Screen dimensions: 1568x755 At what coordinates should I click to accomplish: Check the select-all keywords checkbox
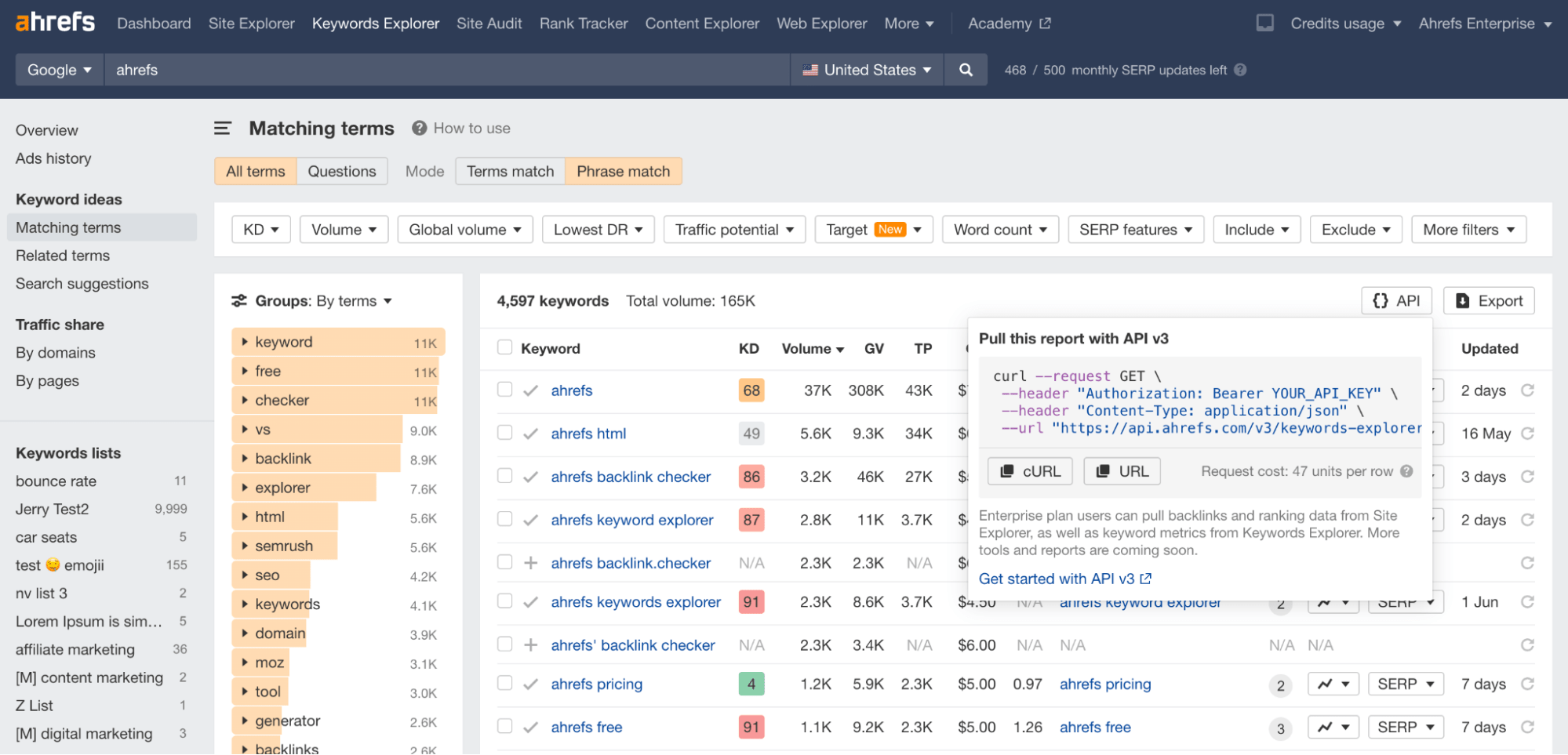[504, 348]
